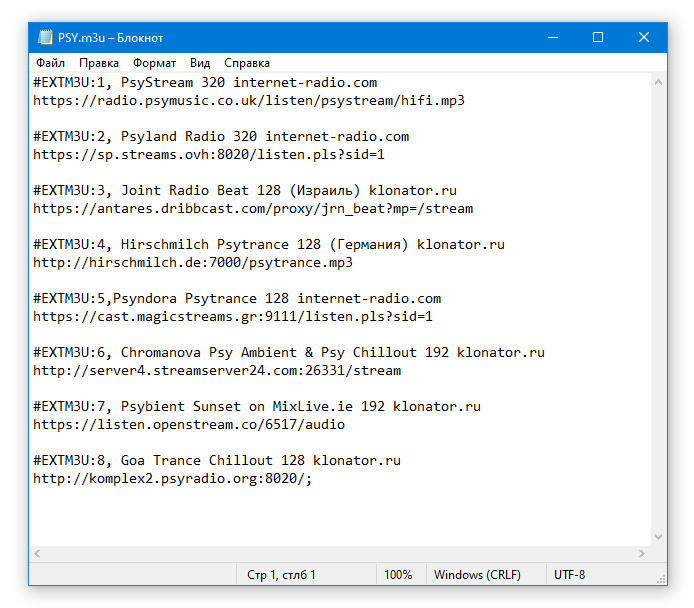Click the Goa Trance Chillout 128 line
Screen dimensions: 694x608
pyautogui.click(x=217, y=460)
